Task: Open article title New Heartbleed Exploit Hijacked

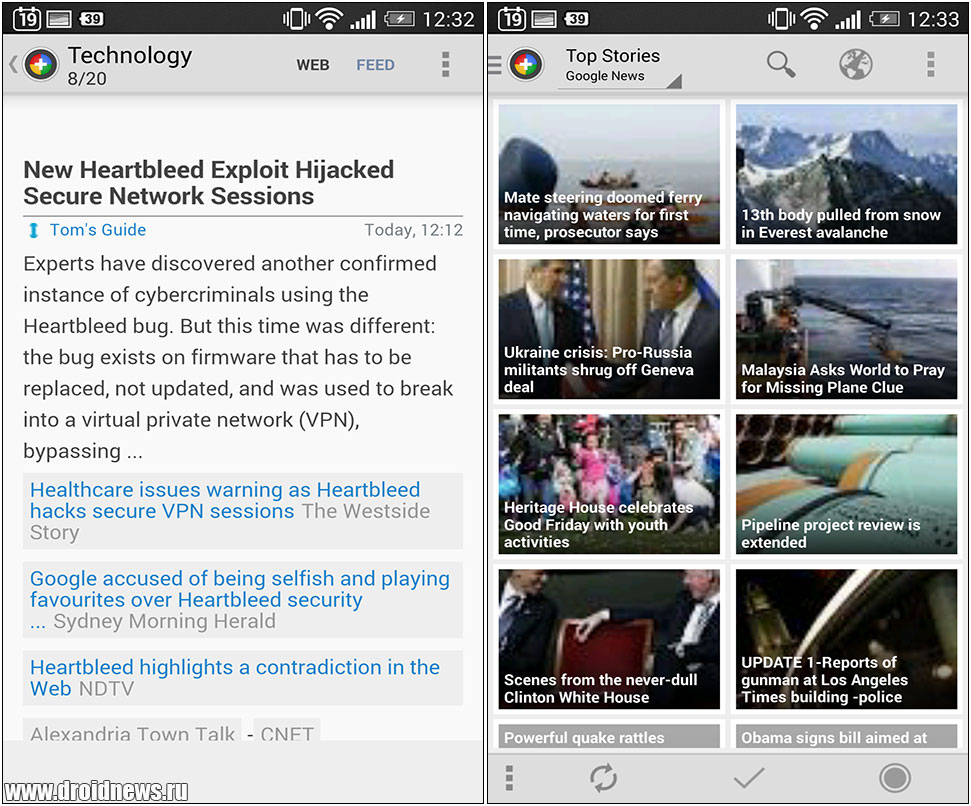Action: point(209,183)
